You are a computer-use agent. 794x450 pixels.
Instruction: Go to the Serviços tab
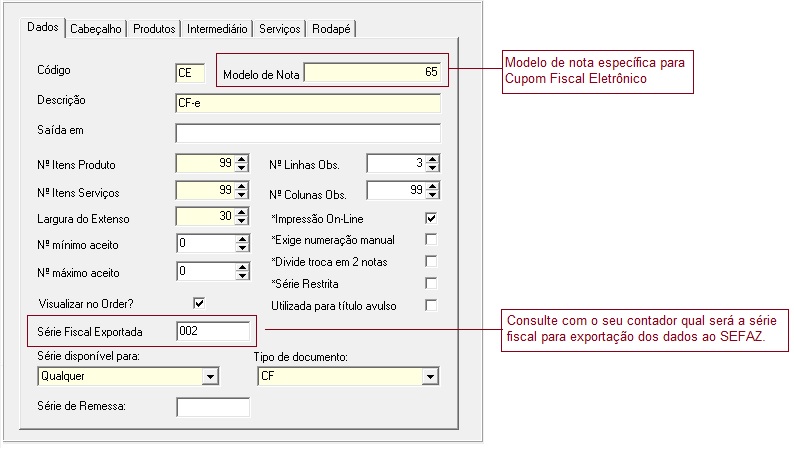(x=279, y=30)
